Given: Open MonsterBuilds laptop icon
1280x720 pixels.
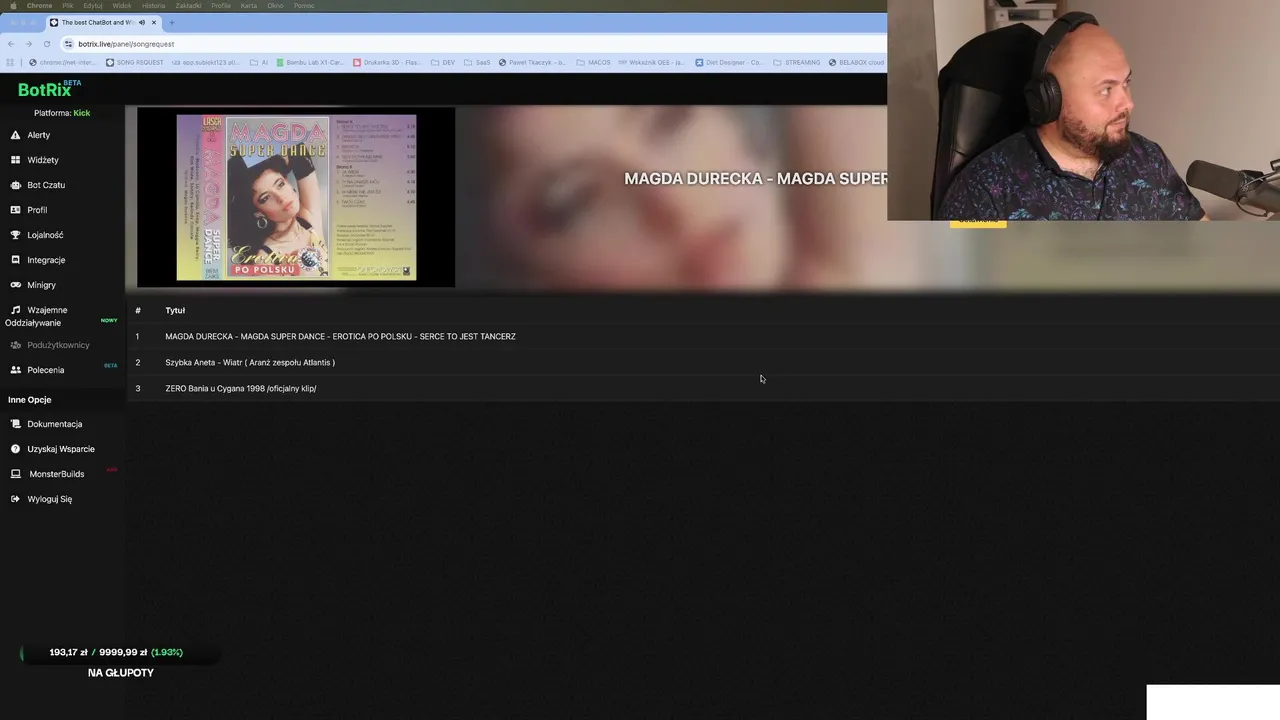Looking at the screenshot, I should click(15, 474).
